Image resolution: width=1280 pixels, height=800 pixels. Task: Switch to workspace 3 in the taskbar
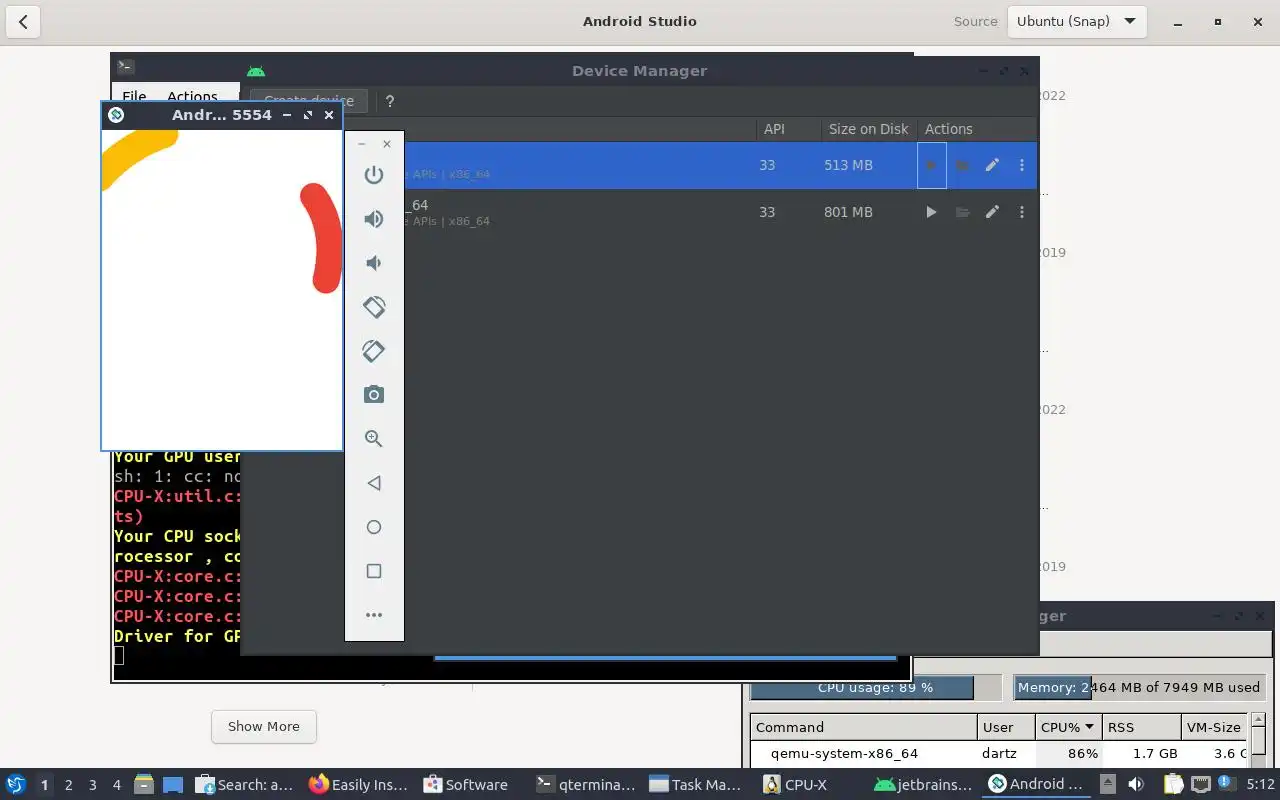coord(92,785)
